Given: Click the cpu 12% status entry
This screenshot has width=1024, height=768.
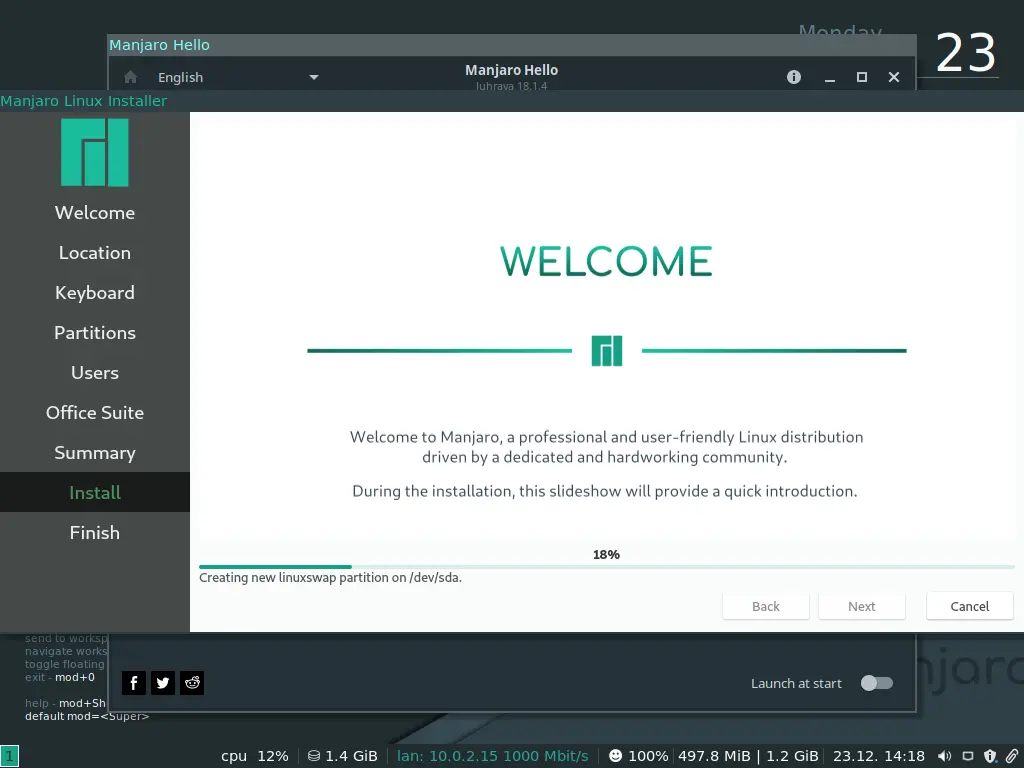Looking at the screenshot, I should point(255,756).
